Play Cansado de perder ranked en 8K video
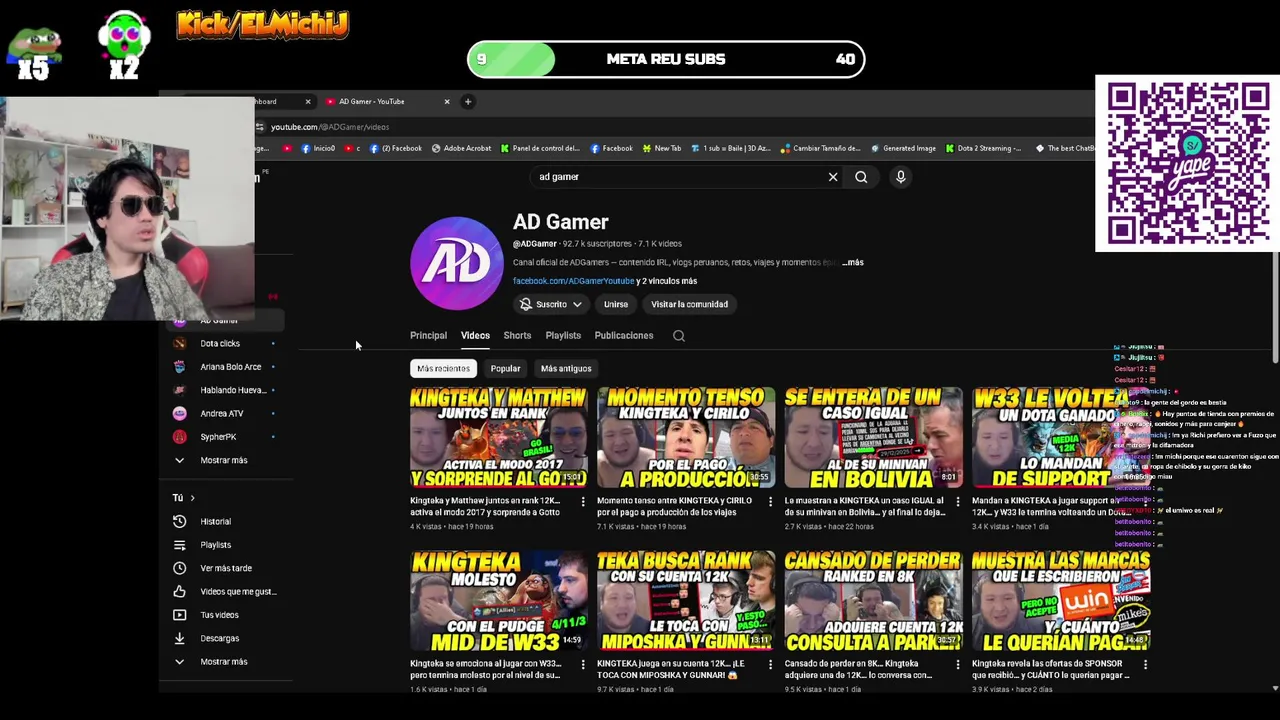The image size is (1280, 720). pos(873,601)
